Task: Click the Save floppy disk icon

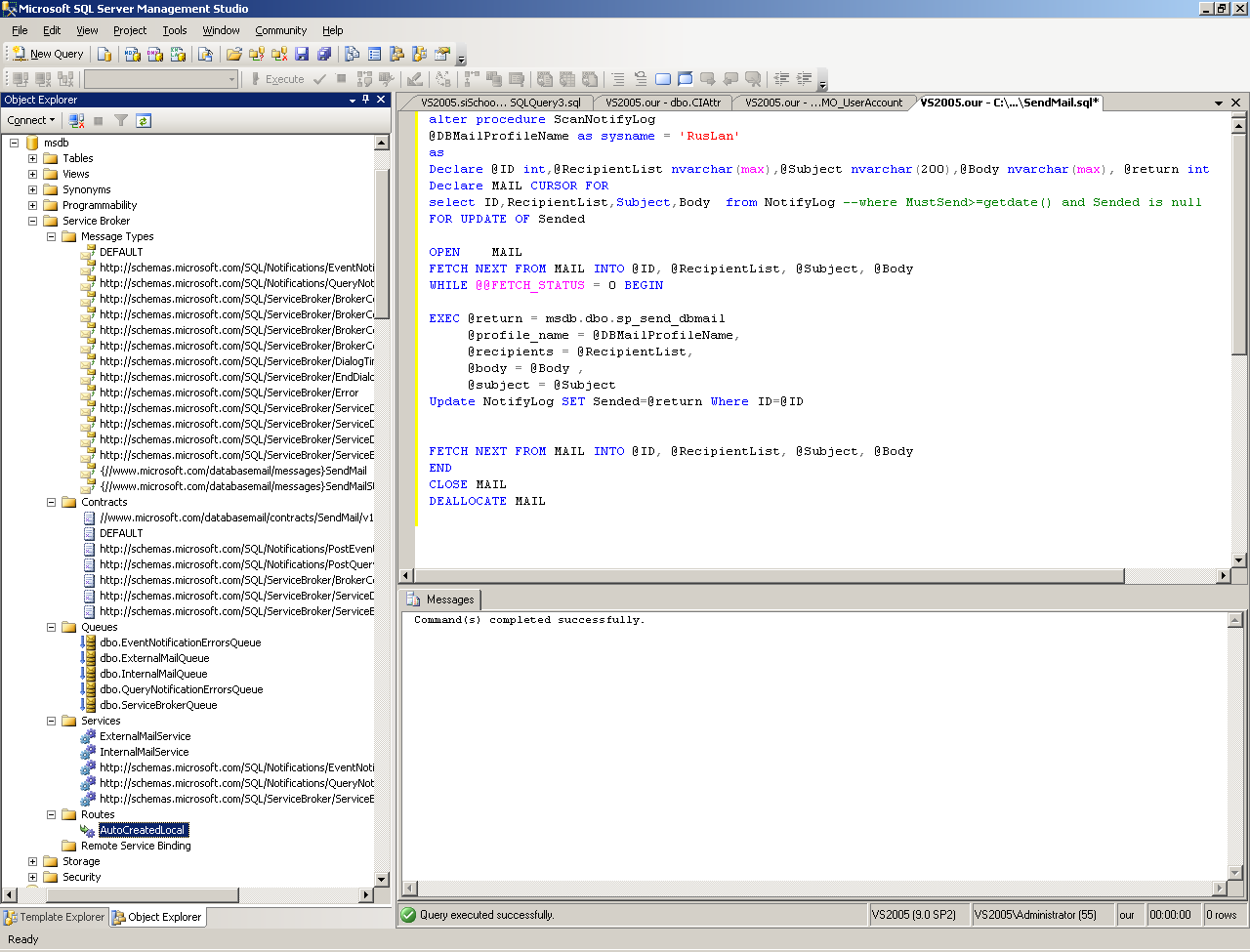Action: (302, 54)
